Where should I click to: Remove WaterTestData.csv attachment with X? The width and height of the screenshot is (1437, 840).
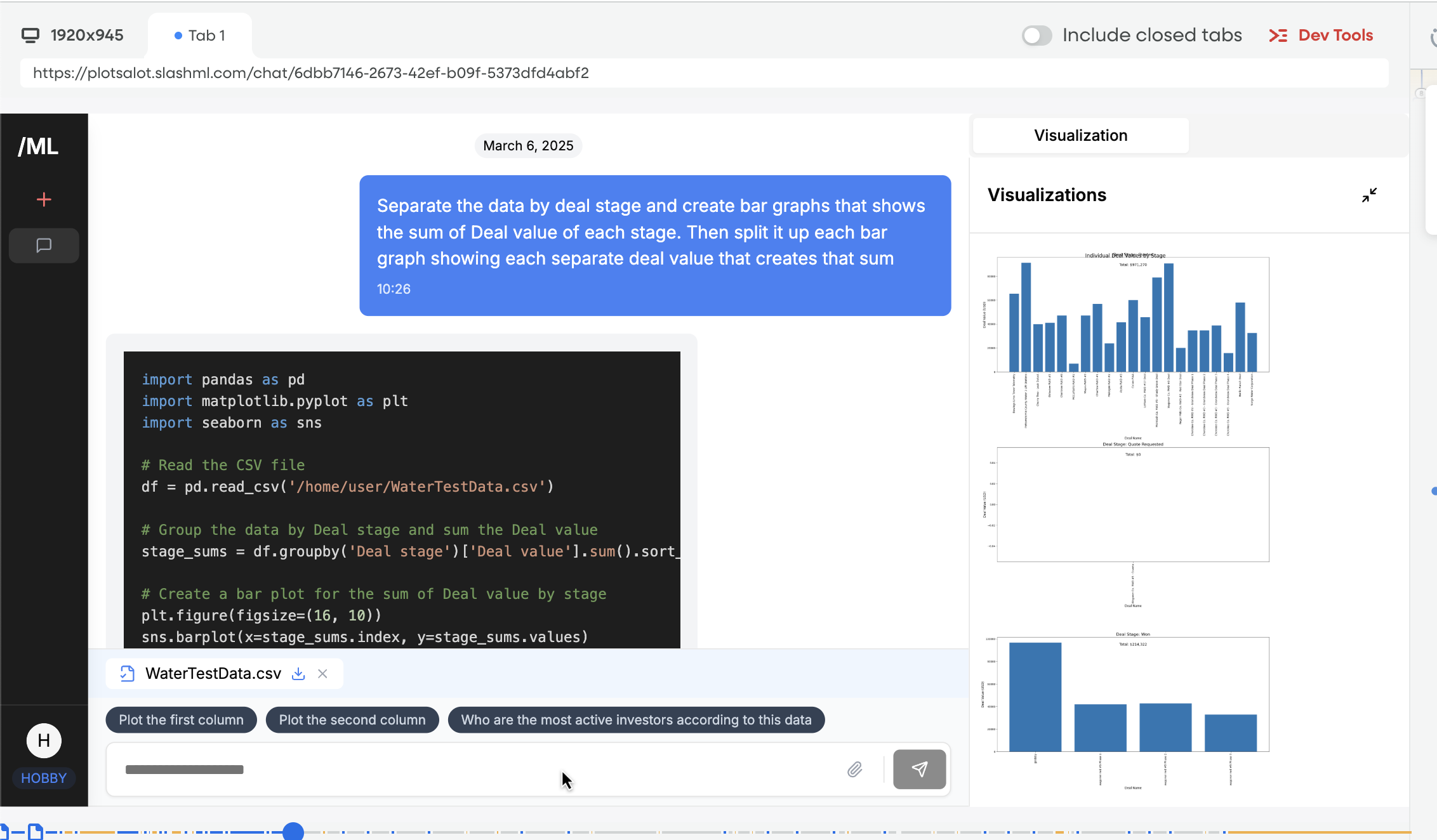[322, 674]
